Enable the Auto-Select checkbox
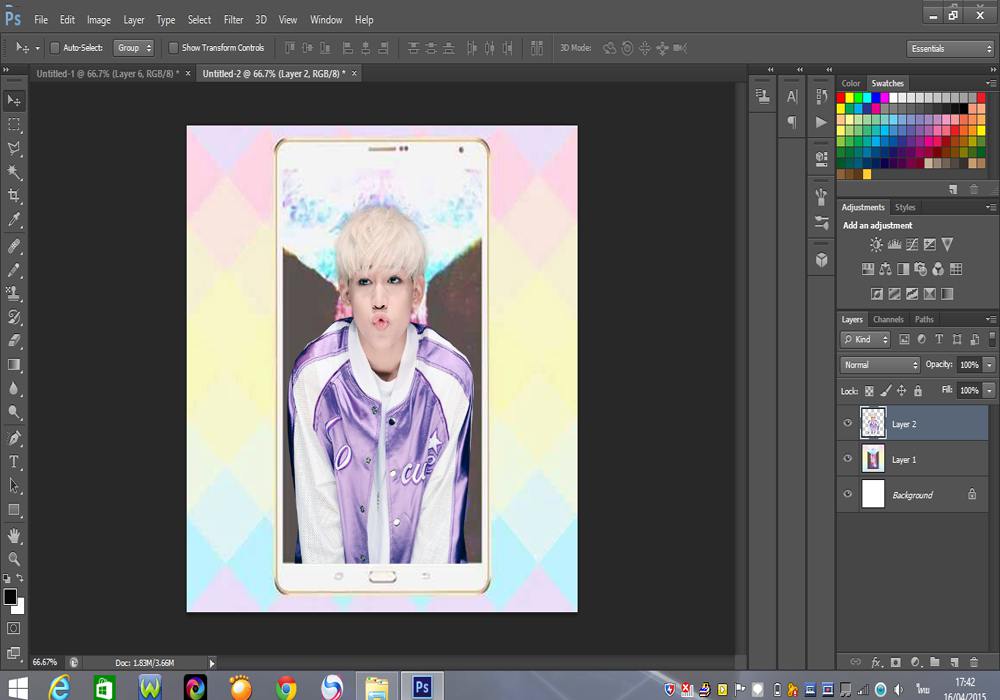1000x700 pixels. 55,48
